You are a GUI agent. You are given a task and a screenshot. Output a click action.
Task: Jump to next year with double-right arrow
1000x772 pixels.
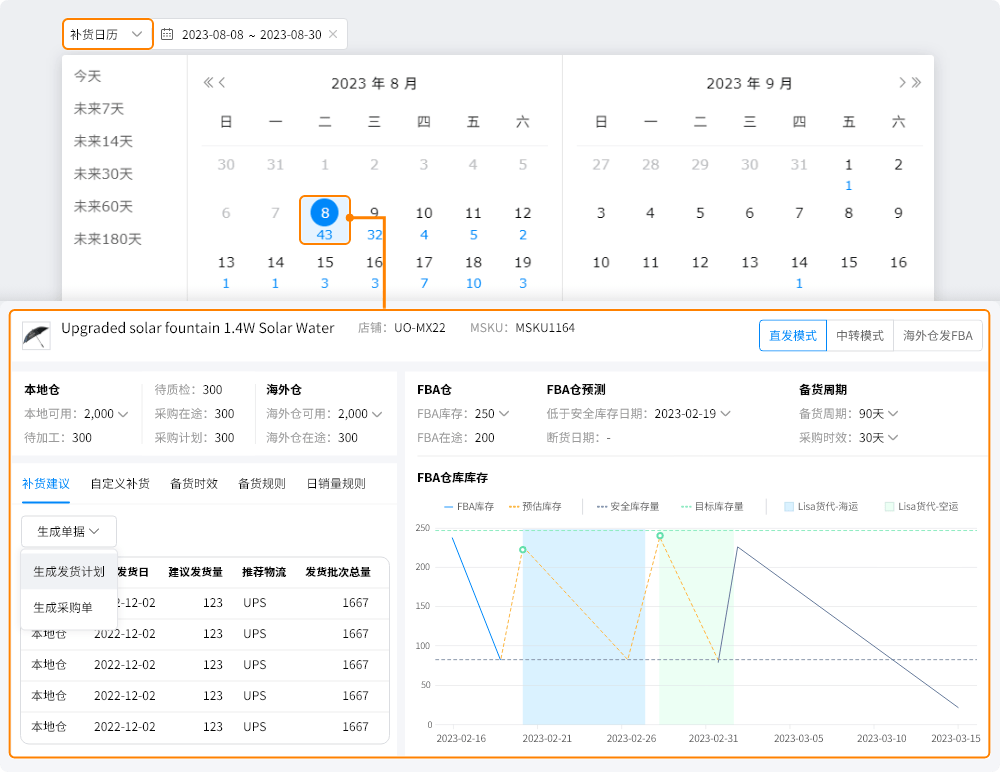[x=916, y=82]
